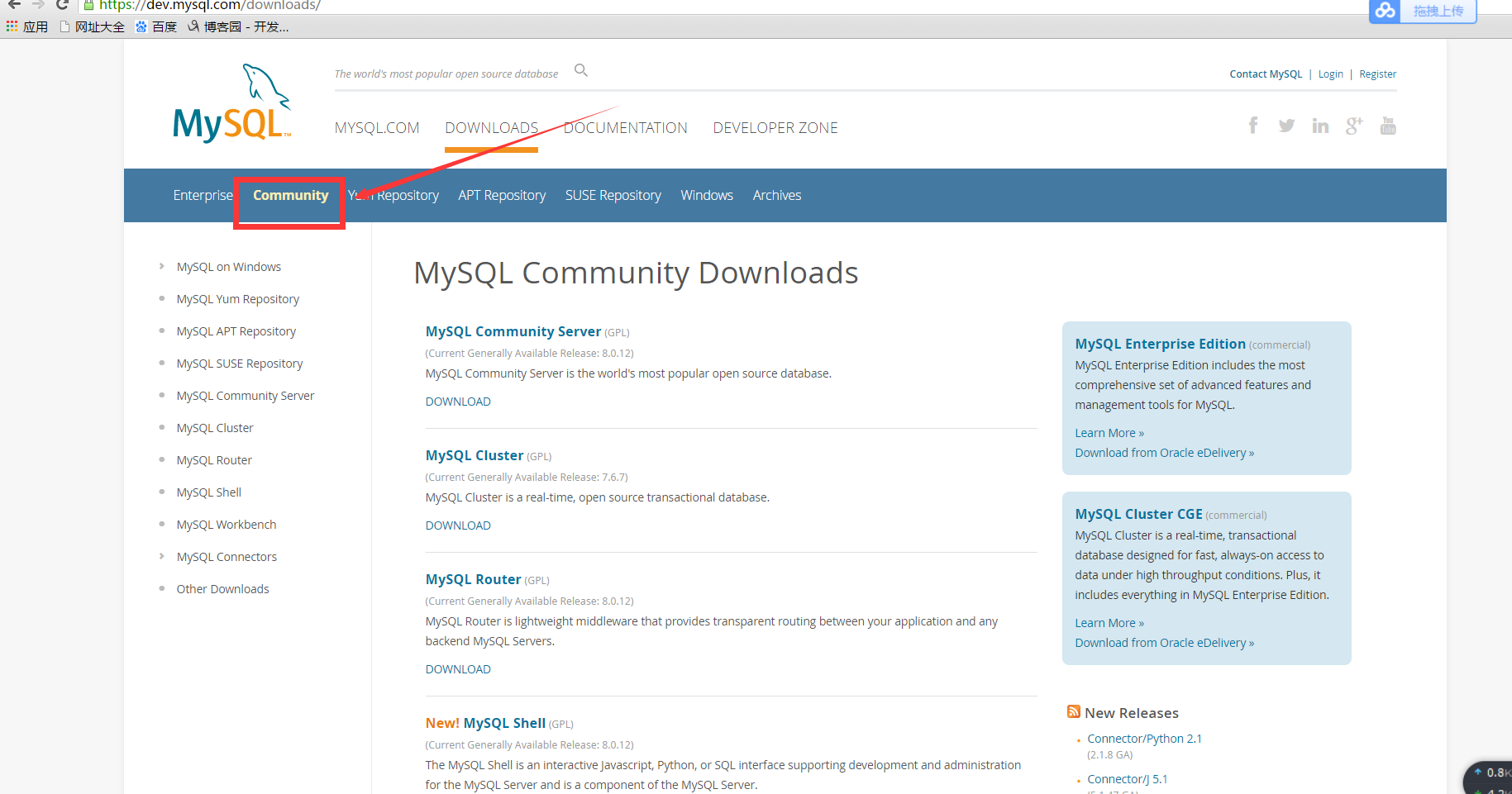
Task: Open the DOCUMENTATION top menu item
Action: coord(626,128)
